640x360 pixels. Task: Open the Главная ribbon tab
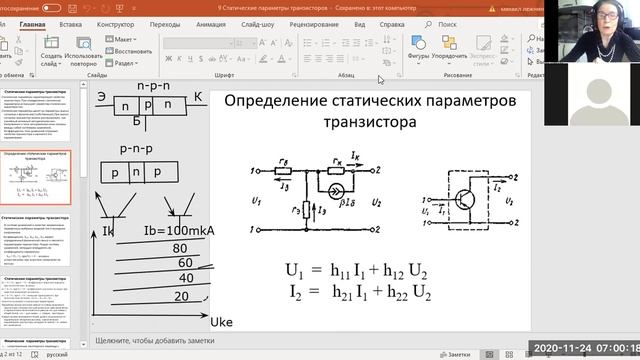coord(32,24)
